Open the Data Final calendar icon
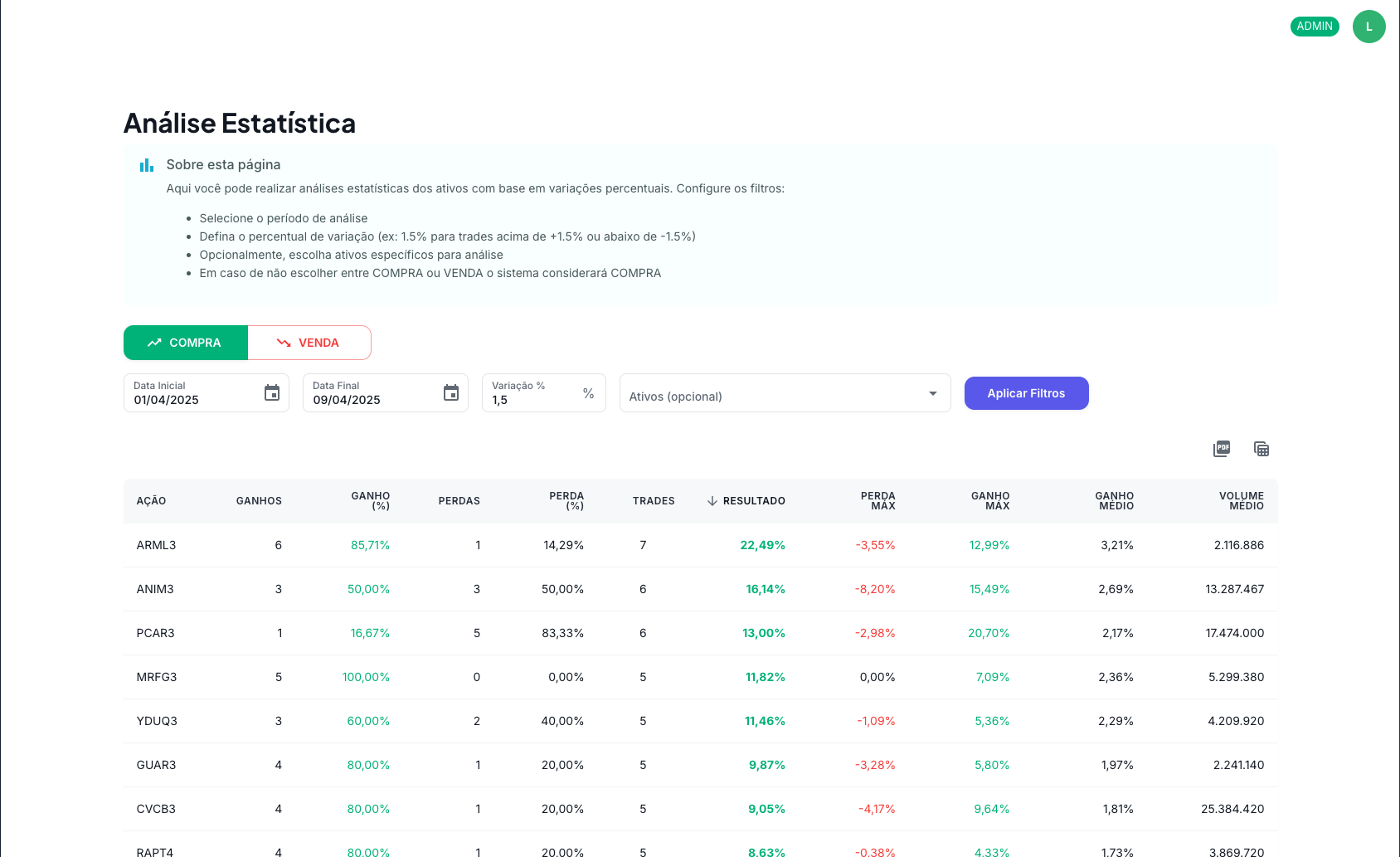This screenshot has width=1400, height=857. point(451,392)
